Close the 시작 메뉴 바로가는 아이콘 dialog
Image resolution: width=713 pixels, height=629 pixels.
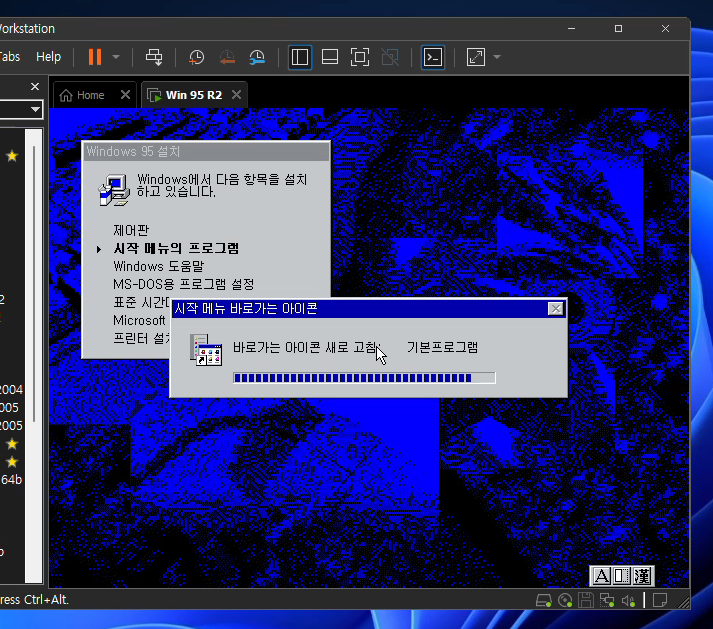[x=556, y=309]
